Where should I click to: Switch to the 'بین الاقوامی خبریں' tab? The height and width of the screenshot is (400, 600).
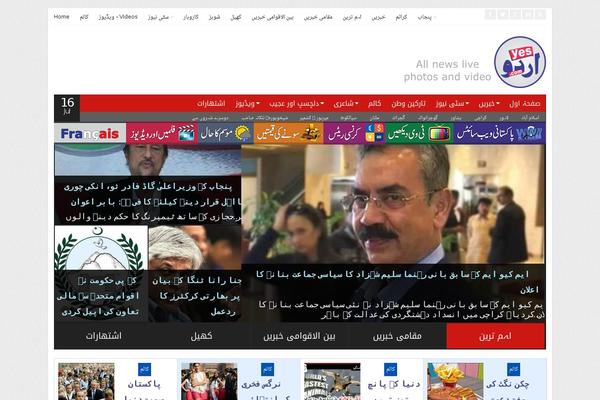click(299, 336)
